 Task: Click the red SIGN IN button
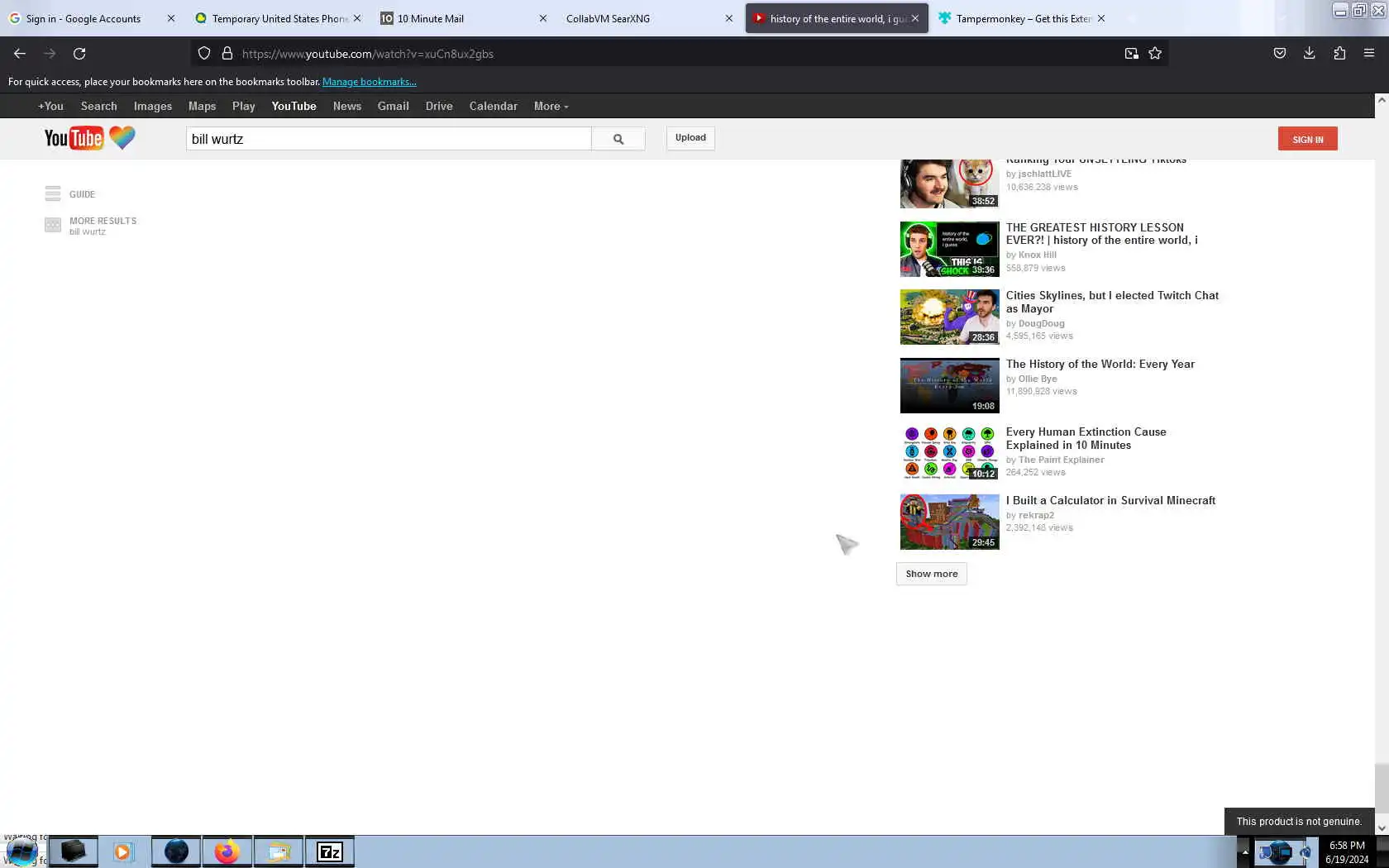point(1307,139)
